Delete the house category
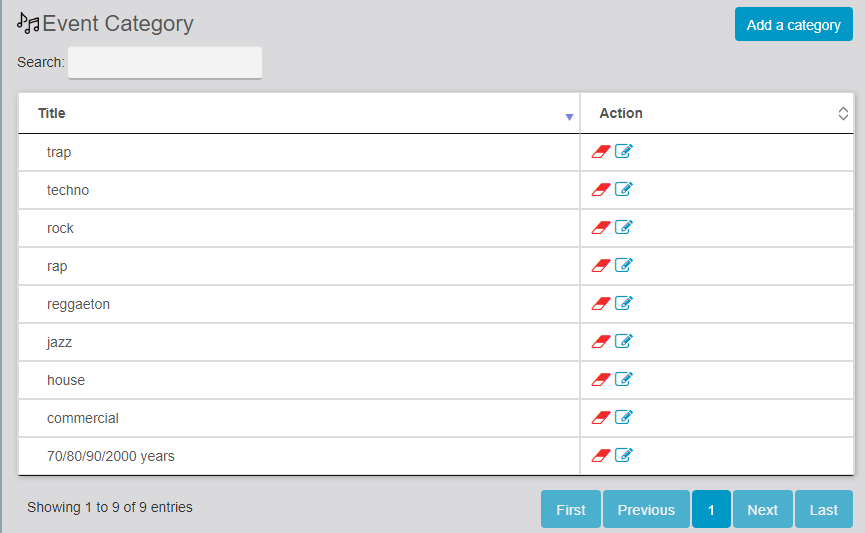 tap(600, 380)
